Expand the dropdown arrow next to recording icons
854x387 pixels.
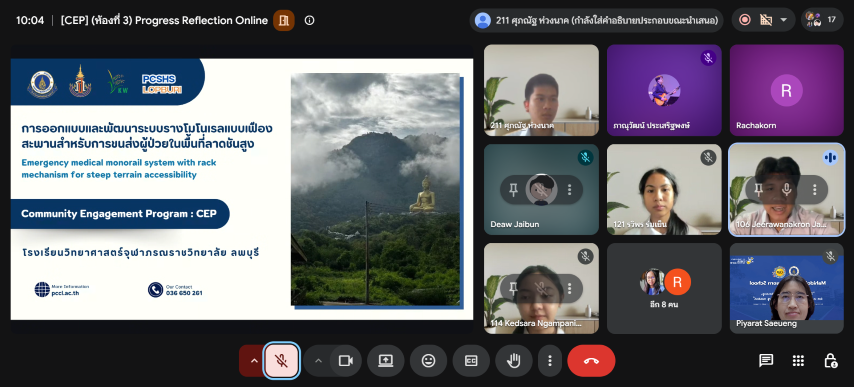point(784,20)
